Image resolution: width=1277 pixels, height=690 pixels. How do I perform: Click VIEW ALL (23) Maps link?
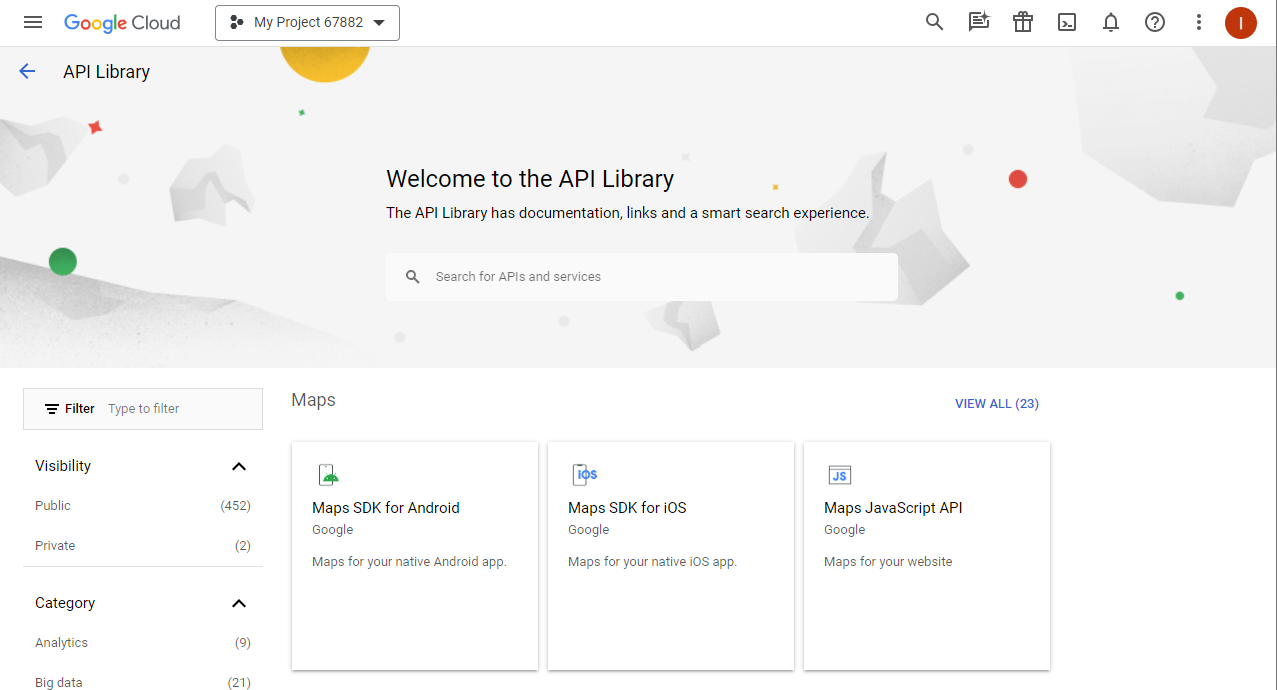pos(996,404)
